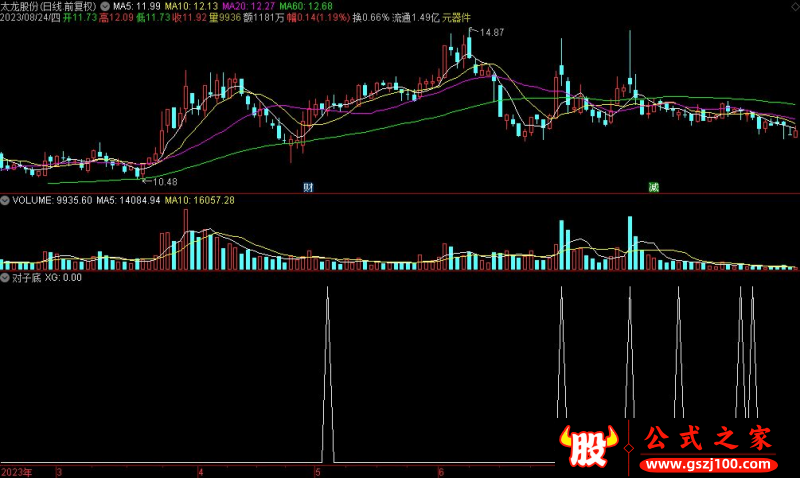Click the volume 量9936 value
800x478 pixels.
click(225, 18)
